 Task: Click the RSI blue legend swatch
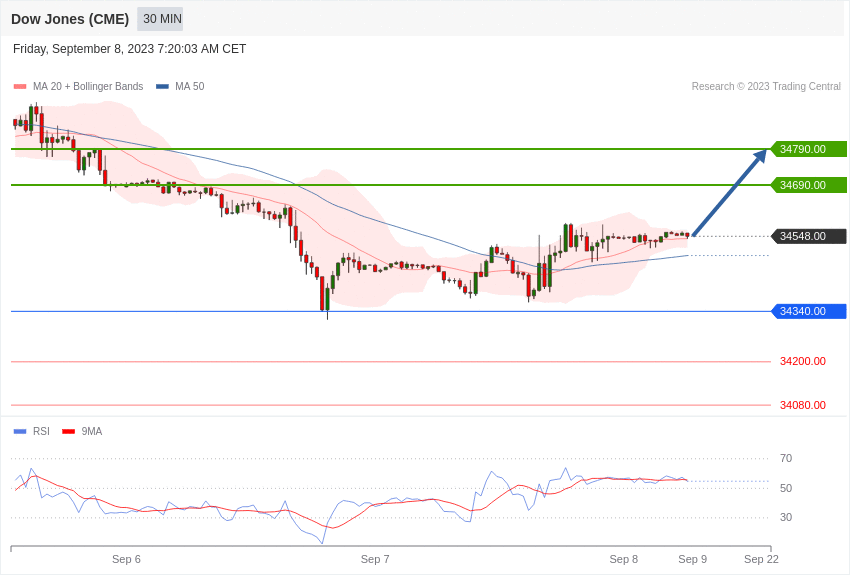coord(20,432)
